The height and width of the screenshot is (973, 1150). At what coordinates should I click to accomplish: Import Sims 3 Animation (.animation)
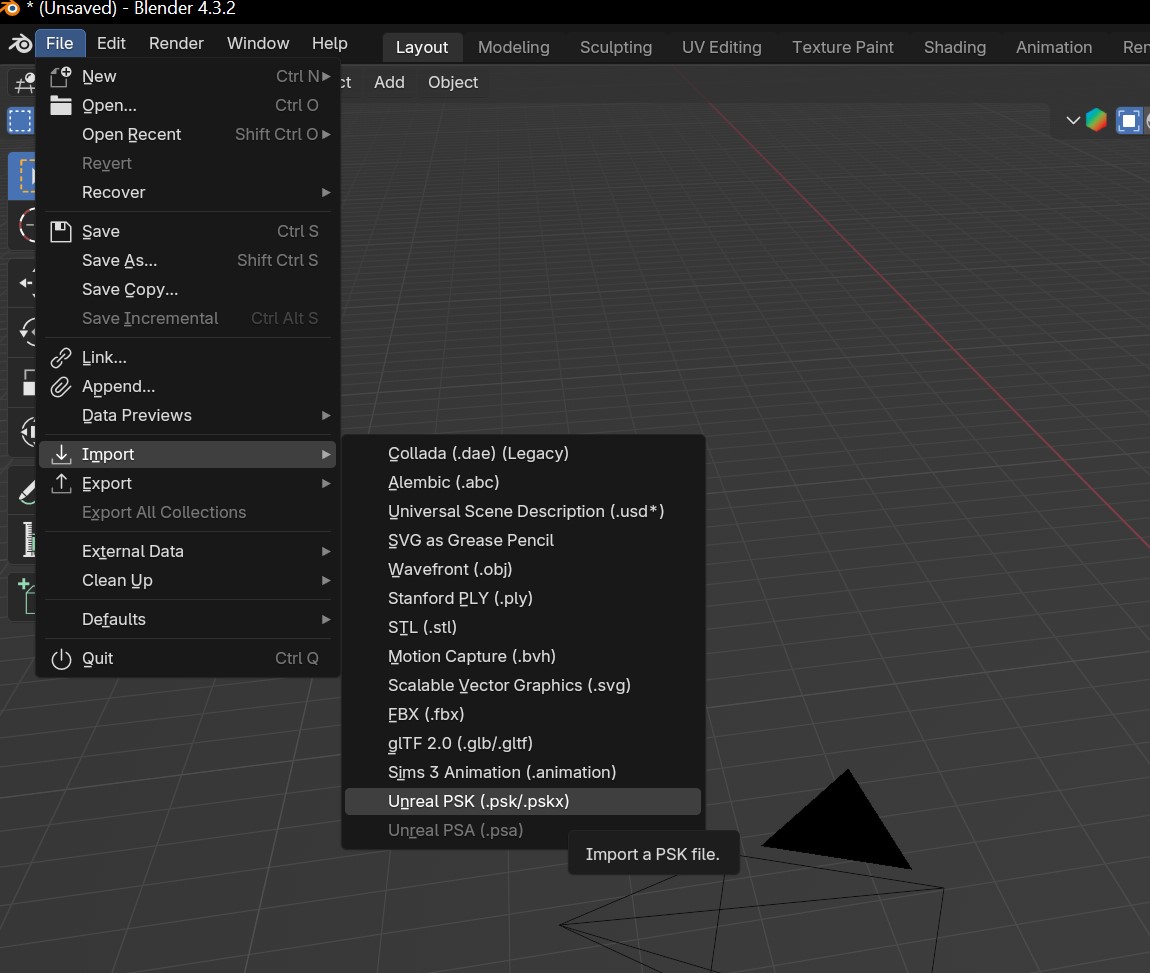[523, 772]
